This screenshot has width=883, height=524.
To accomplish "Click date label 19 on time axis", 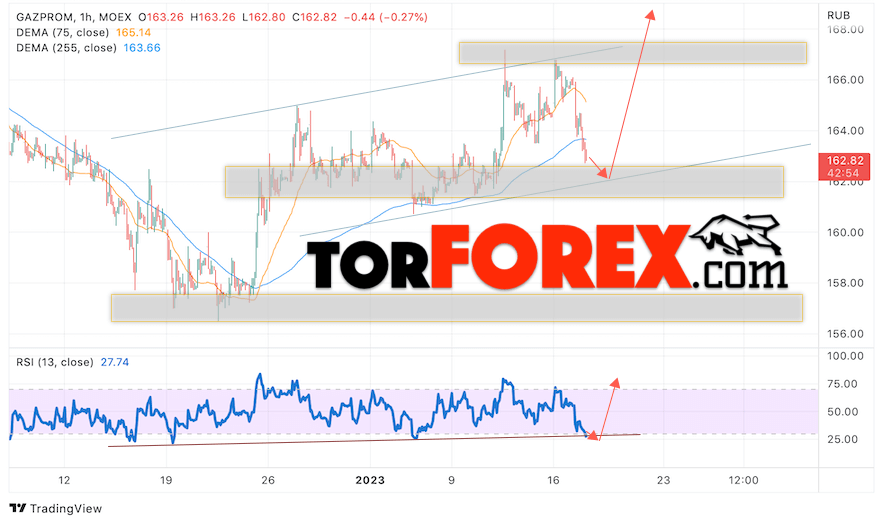I will 166,480.
